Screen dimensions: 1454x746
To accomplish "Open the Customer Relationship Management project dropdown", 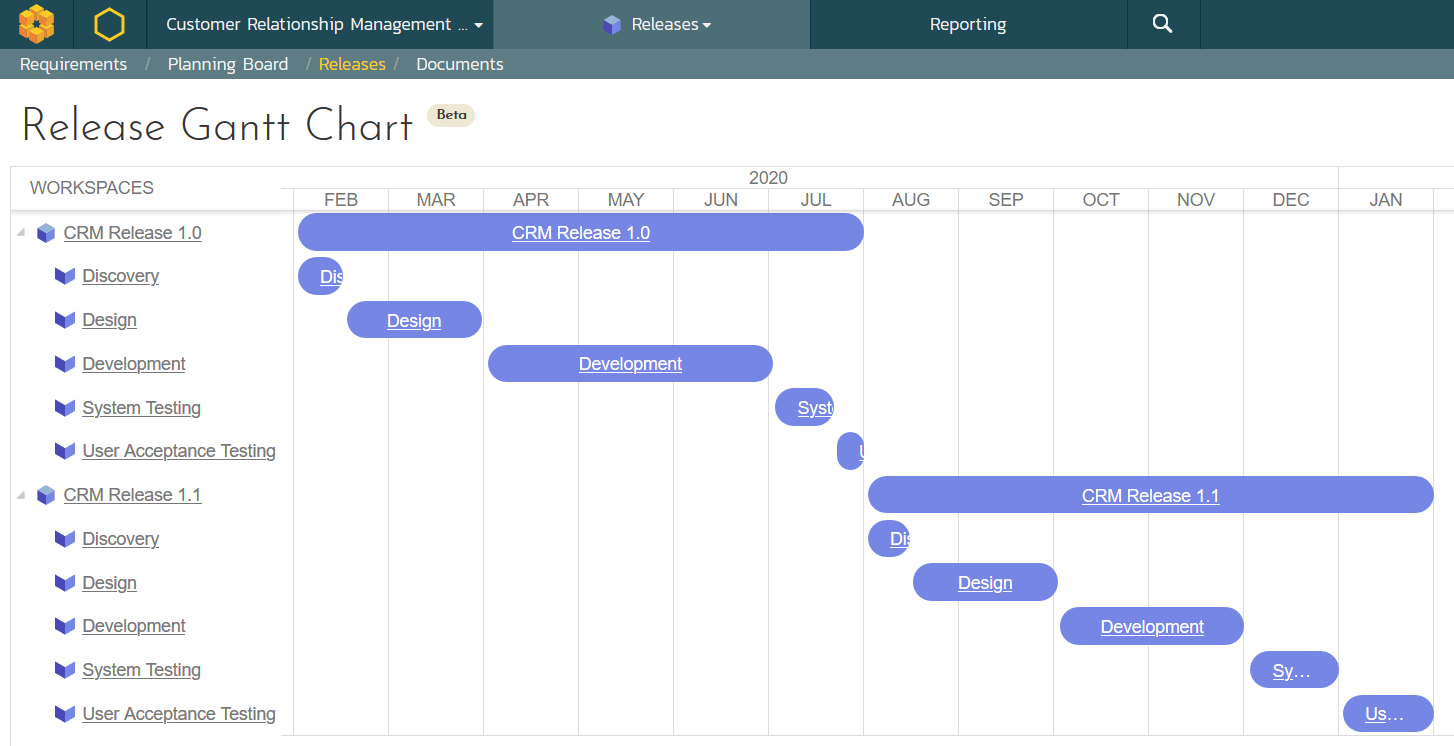I will pos(324,24).
